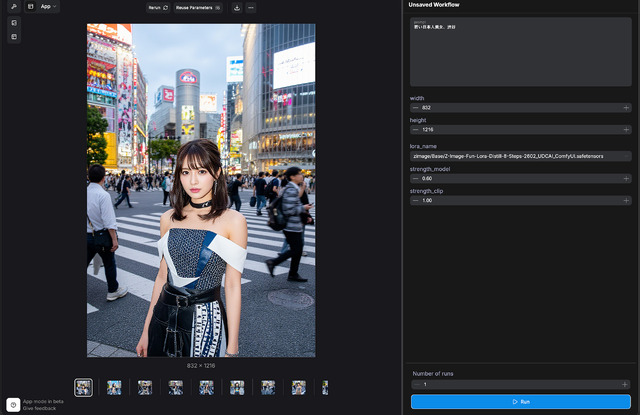Click the lower left sidebar panel icon
The height and width of the screenshot is (415, 640).
14,37
